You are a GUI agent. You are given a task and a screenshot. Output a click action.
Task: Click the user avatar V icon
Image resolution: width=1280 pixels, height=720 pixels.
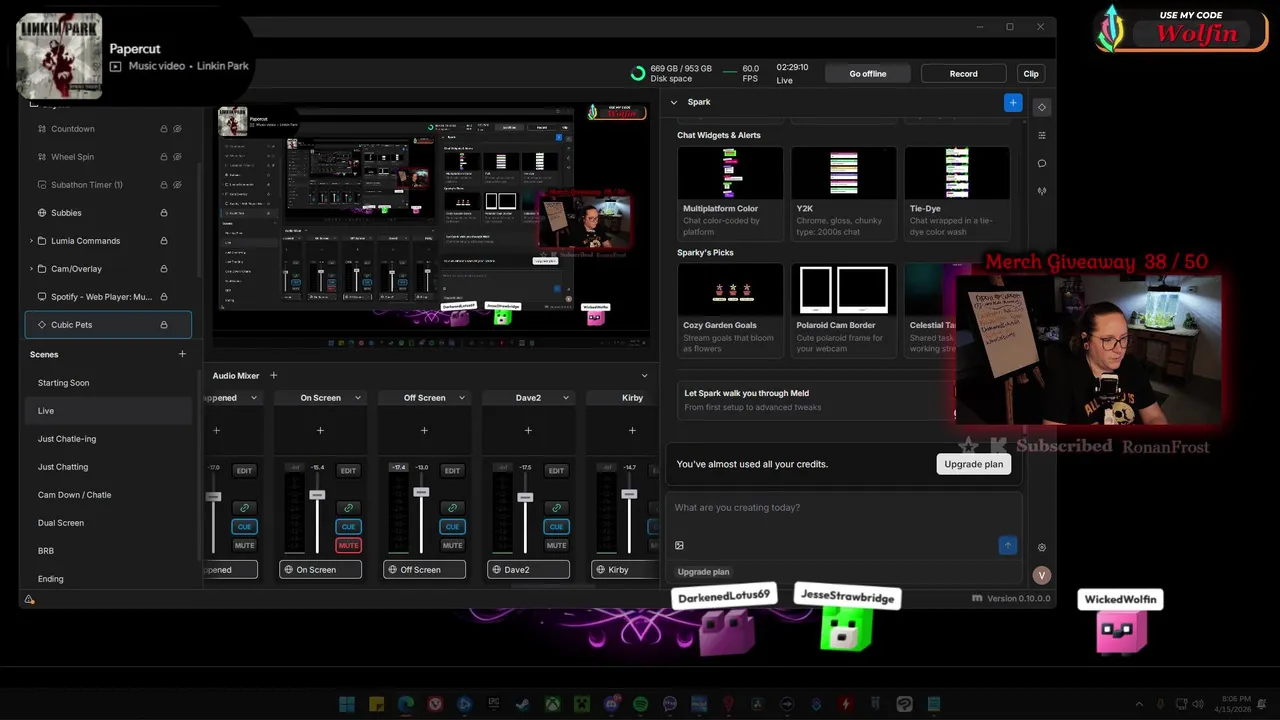click(x=1042, y=575)
